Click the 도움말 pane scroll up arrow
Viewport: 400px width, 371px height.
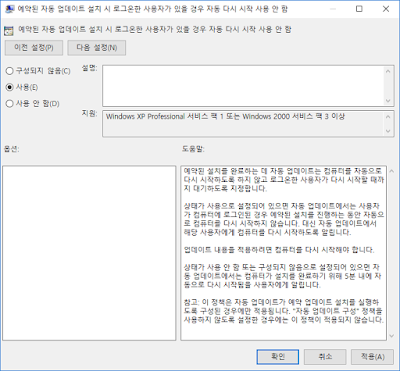pos(392,171)
